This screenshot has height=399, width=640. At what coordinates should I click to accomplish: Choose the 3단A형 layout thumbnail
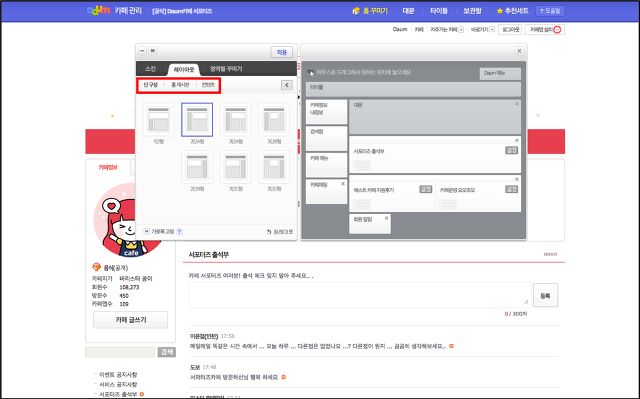click(236, 120)
